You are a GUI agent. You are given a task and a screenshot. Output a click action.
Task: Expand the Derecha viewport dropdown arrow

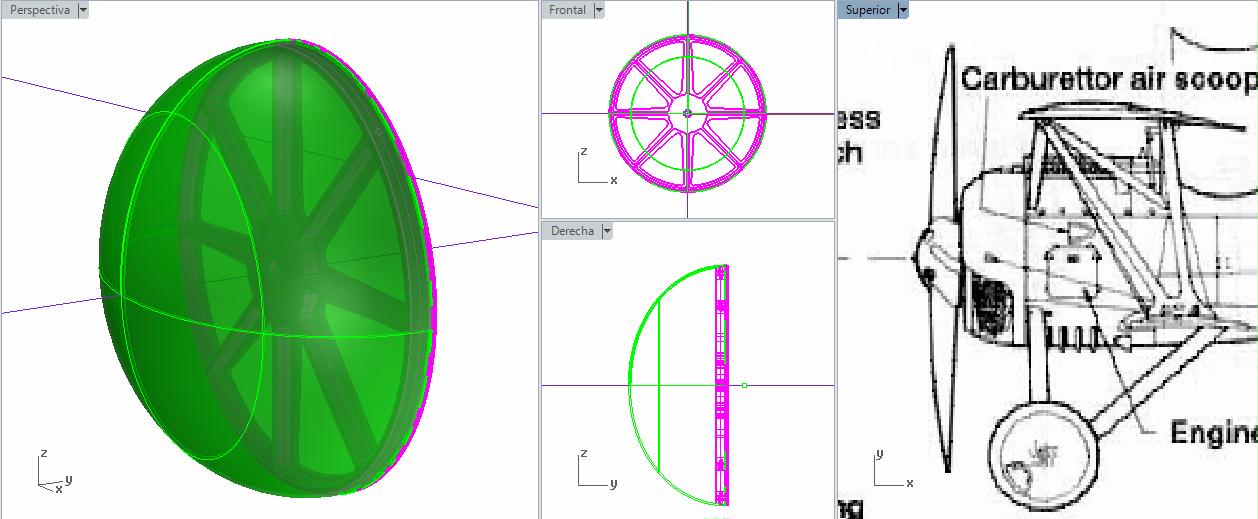[607, 231]
